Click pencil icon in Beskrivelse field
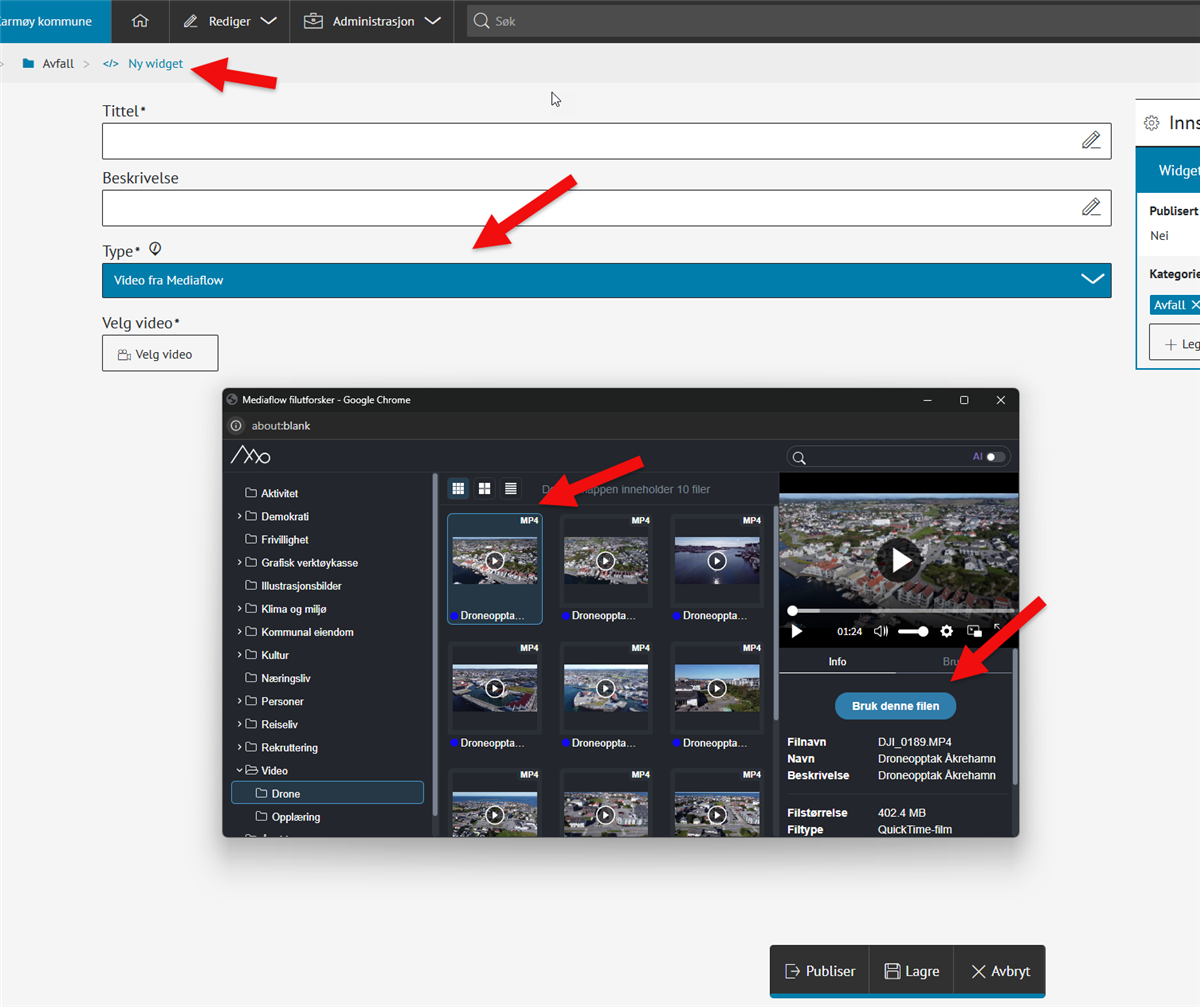The image size is (1200, 1007). point(1091,208)
